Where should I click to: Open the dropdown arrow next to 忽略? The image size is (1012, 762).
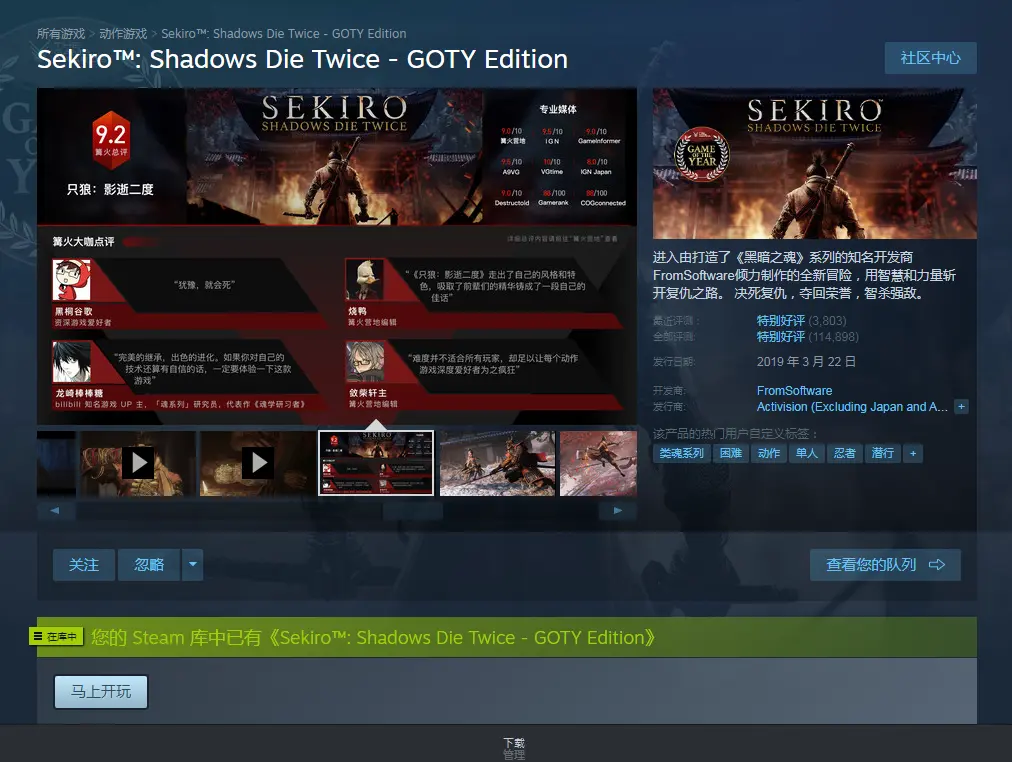coord(192,565)
